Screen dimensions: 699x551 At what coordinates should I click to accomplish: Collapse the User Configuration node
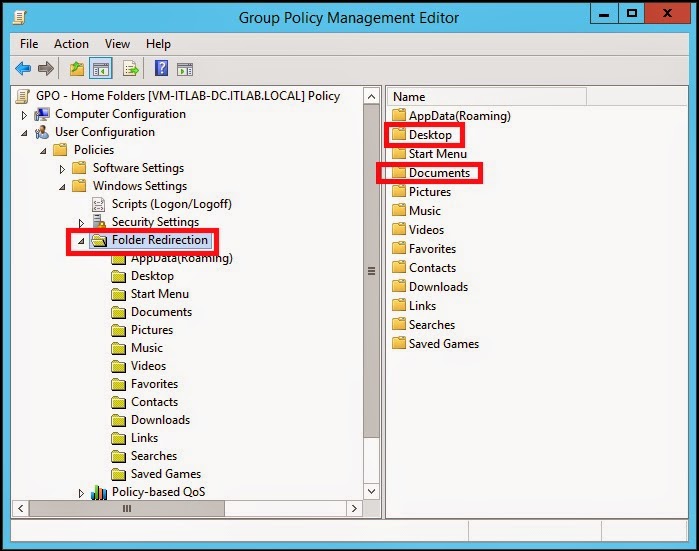tap(24, 133)
